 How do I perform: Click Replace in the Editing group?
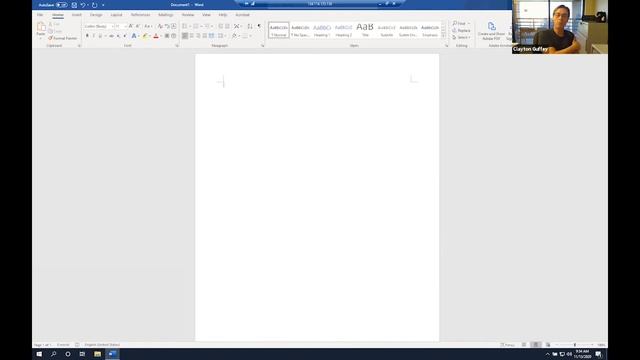coord(461,31)
